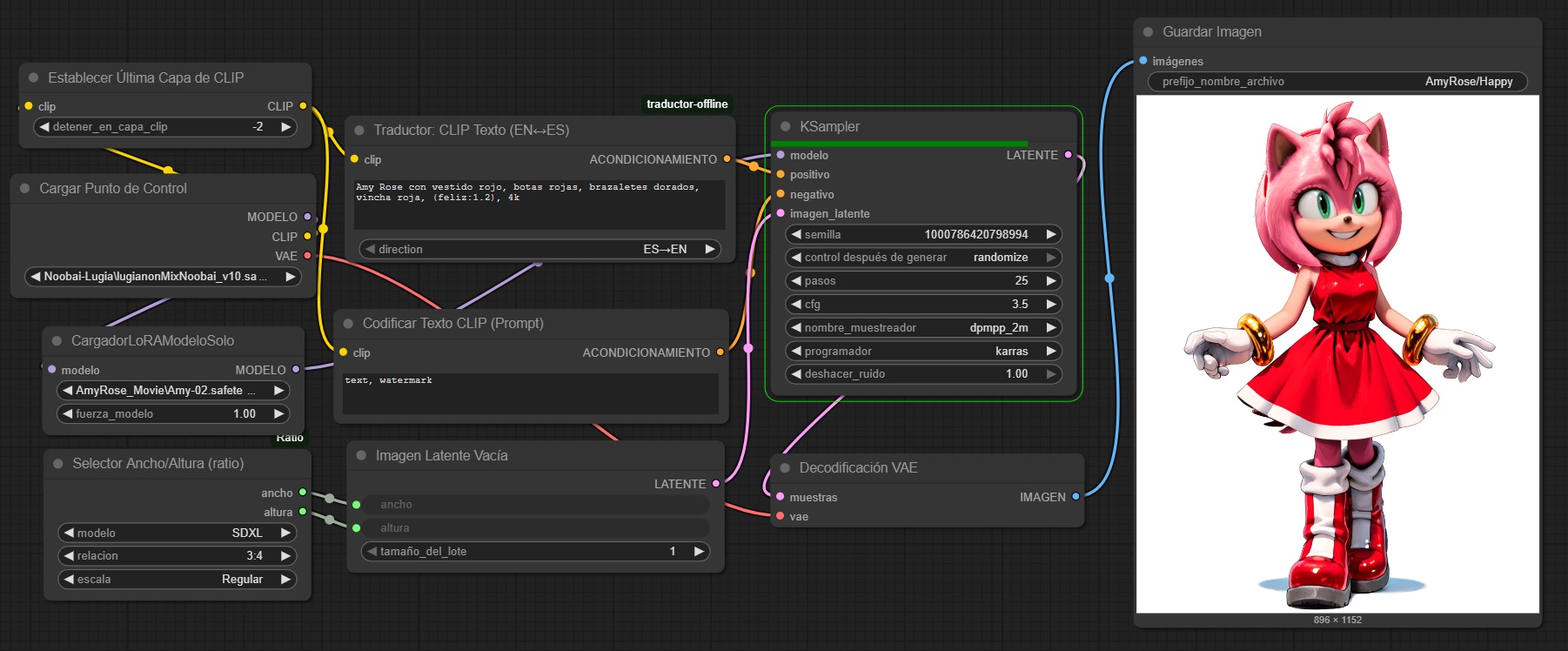Decrease tamaño_del_lote with left arrow
The image size is (1568, 651).
(372, 551)
